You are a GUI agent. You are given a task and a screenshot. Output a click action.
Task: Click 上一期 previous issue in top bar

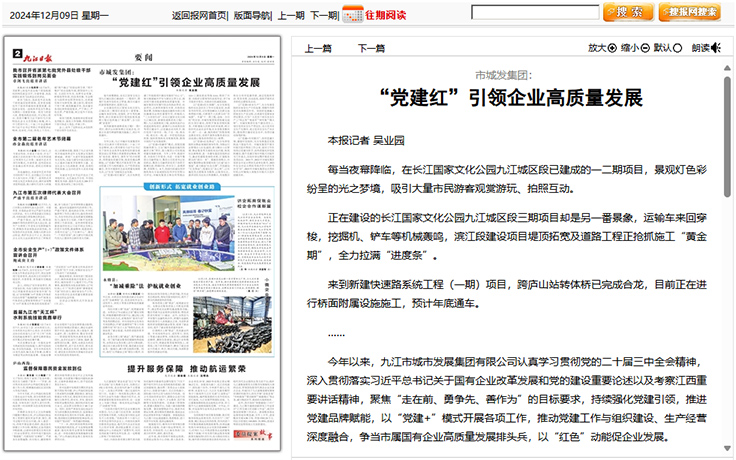[290, 14]
